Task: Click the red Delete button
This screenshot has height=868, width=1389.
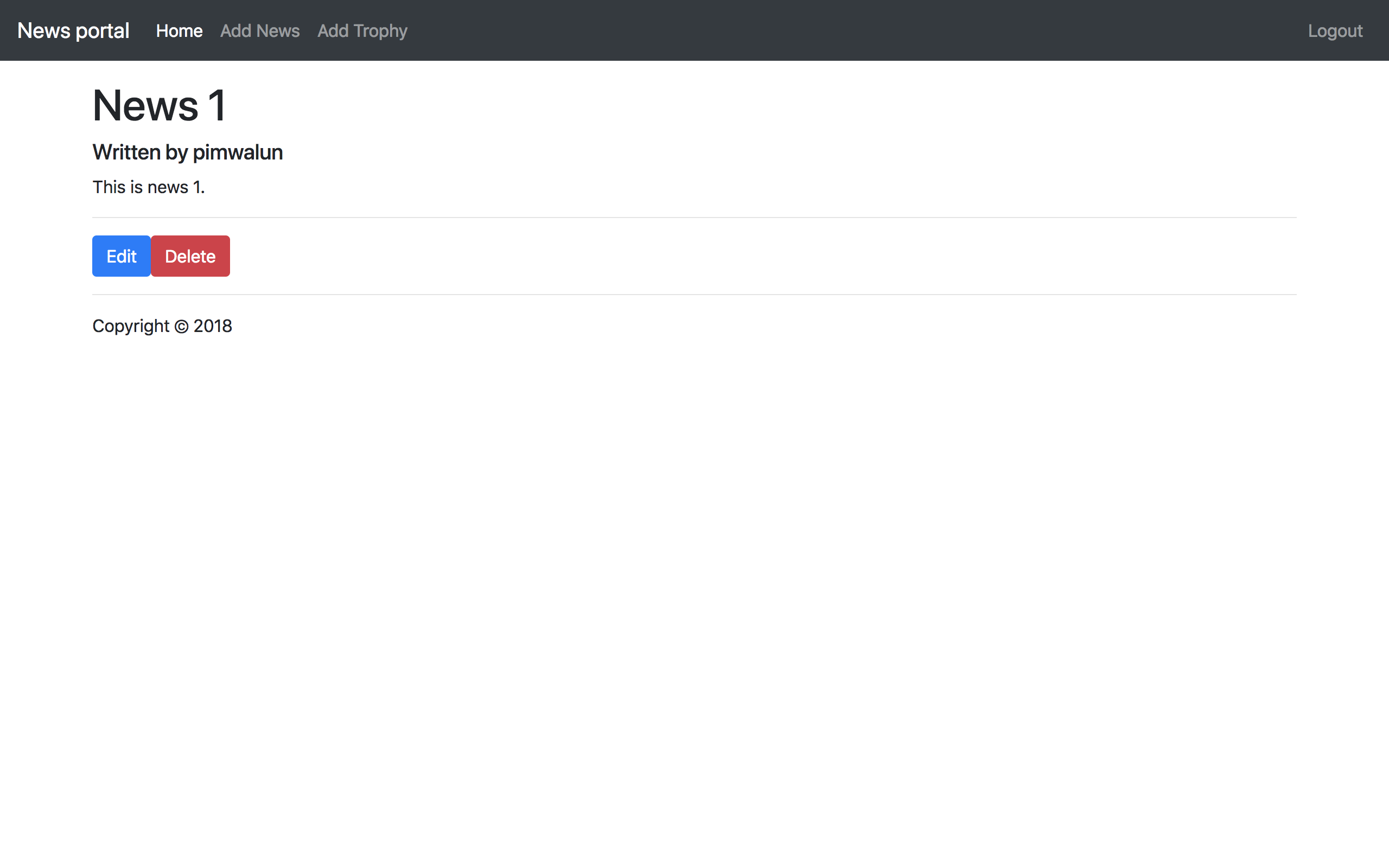Action: [190, 256]
